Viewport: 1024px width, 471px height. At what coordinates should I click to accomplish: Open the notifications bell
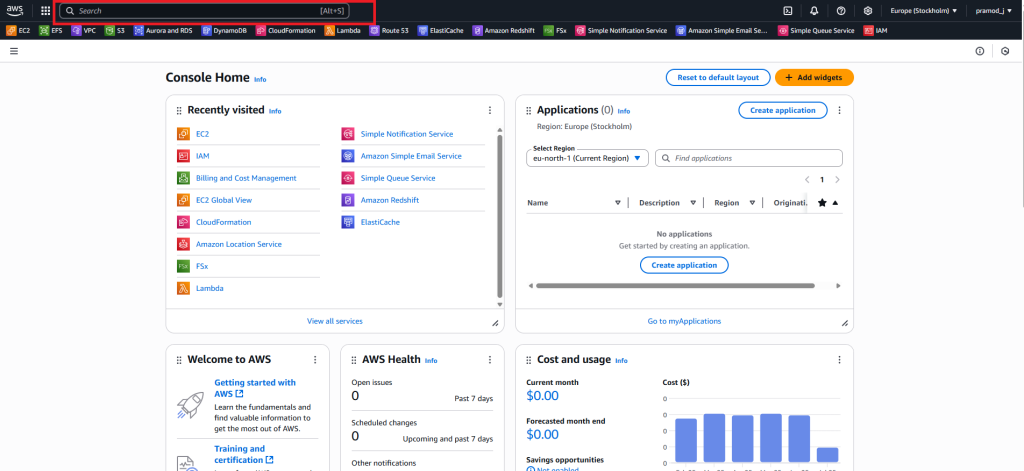814,10
